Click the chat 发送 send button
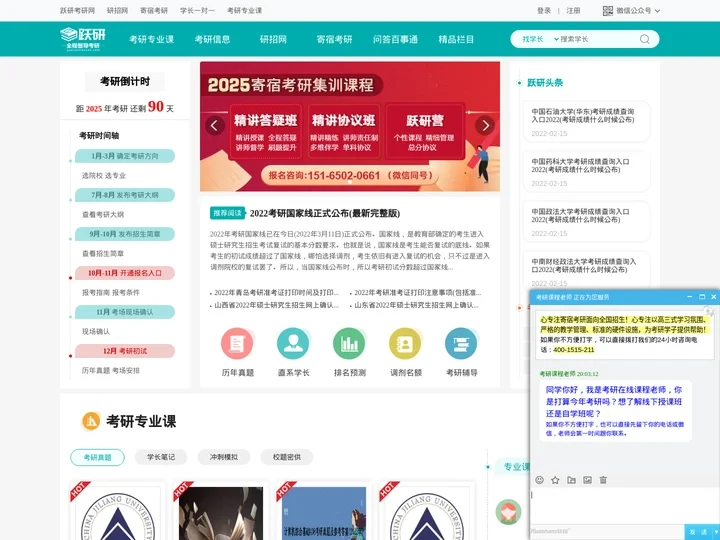Screen dimensions: 720x540 pos(698,532)
